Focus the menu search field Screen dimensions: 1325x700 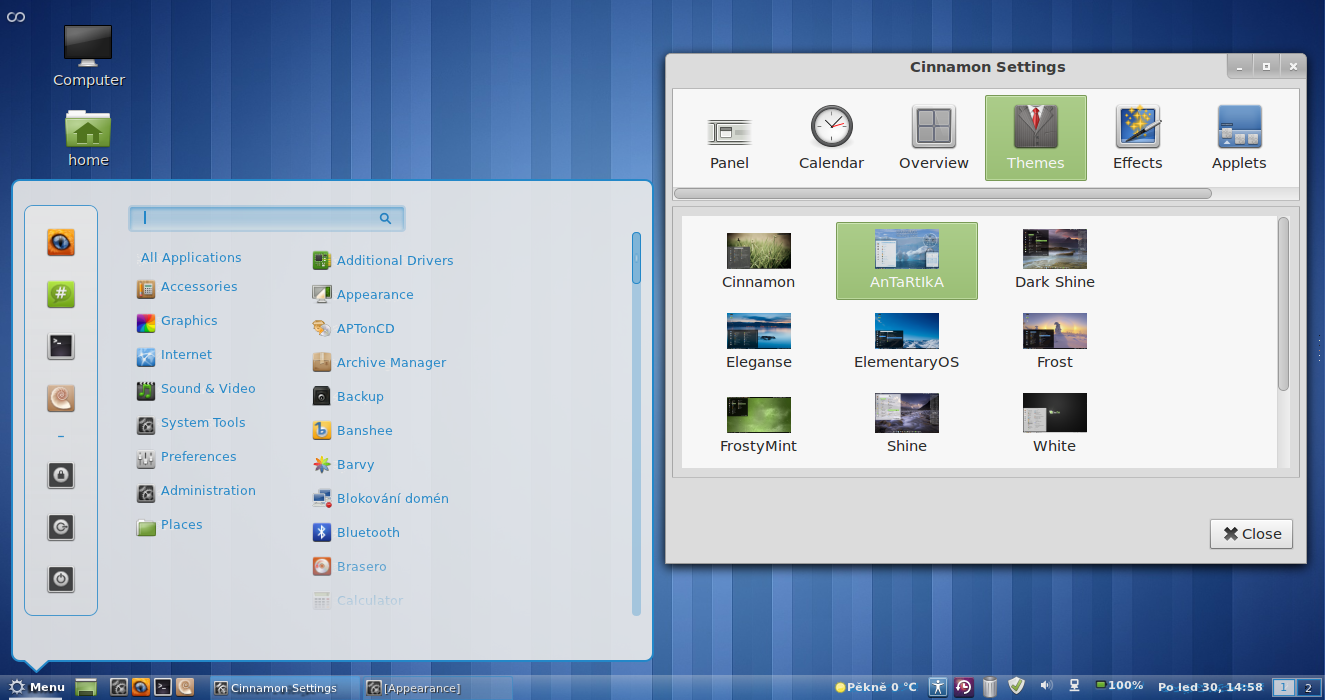(x=266, y=218)
